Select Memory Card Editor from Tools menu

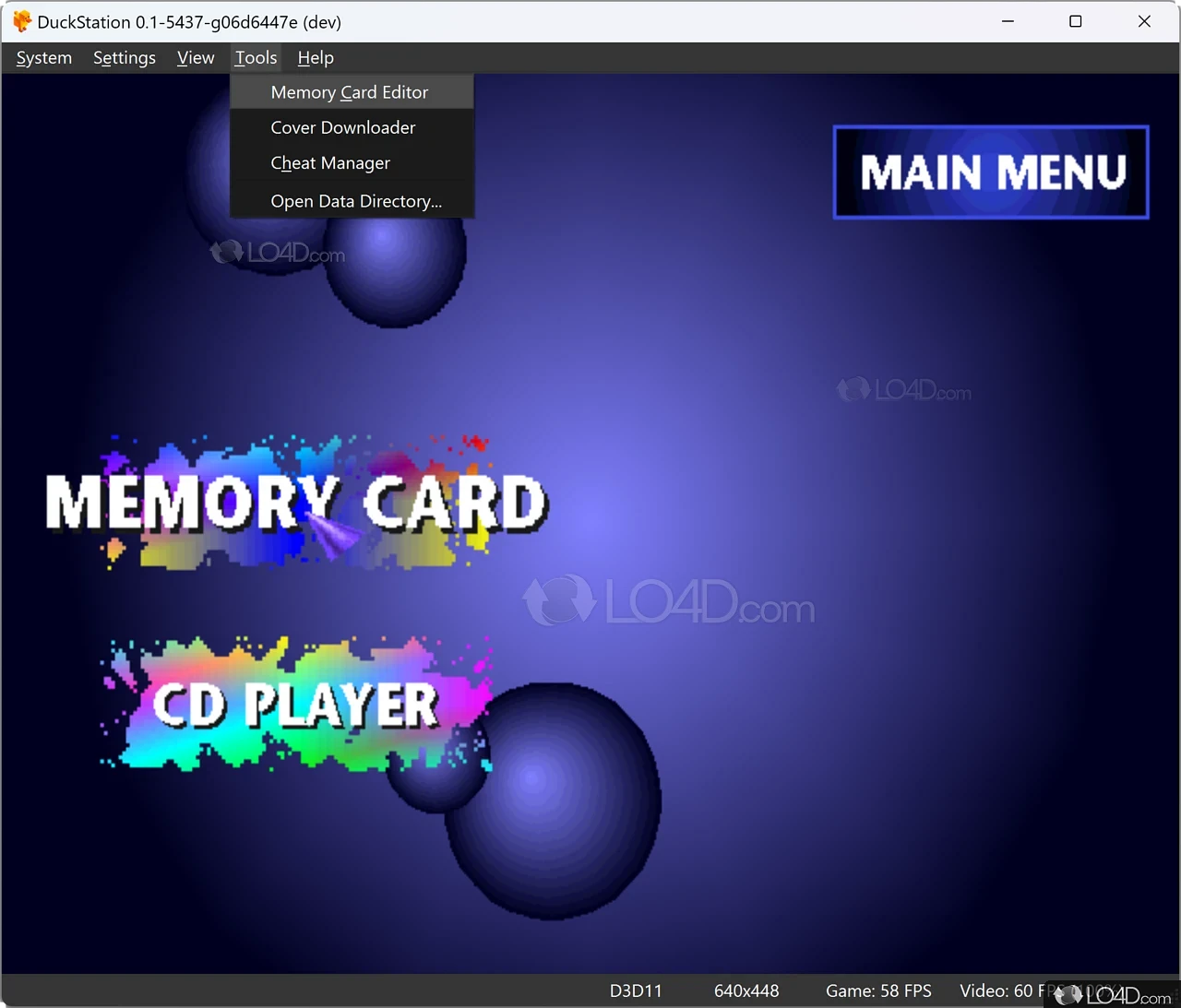tap(352, 92)
